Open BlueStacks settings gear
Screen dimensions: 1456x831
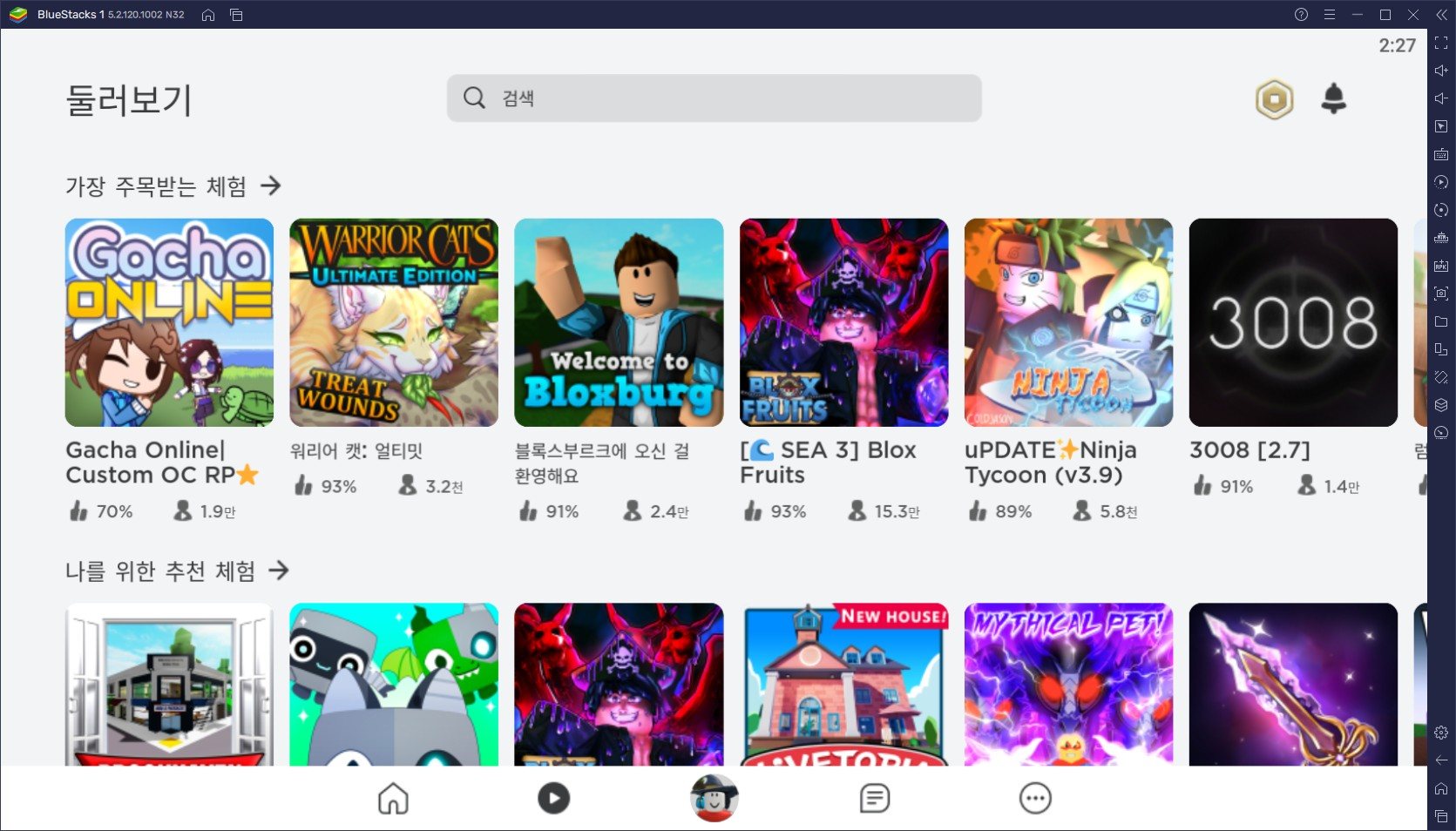pos(1441,733)
